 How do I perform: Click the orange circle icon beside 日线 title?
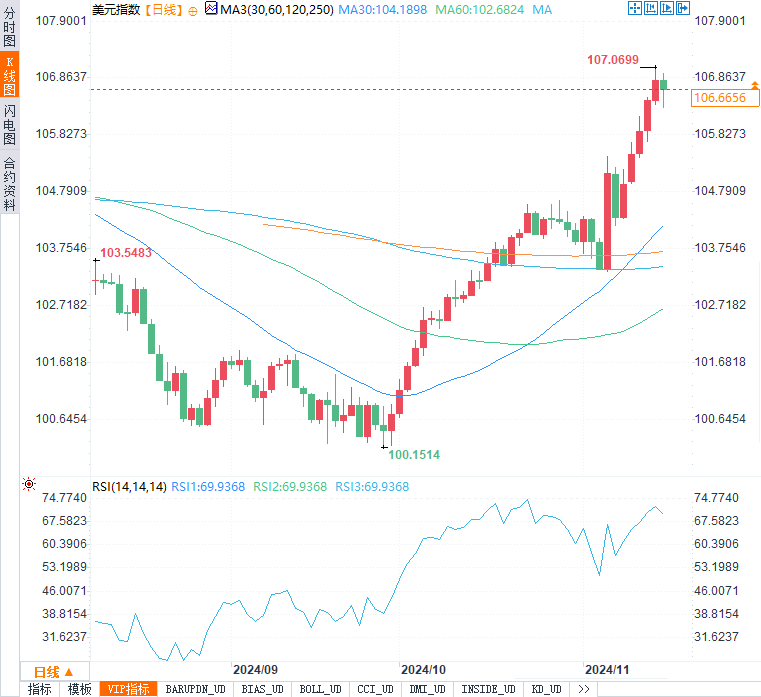point(193,12)
